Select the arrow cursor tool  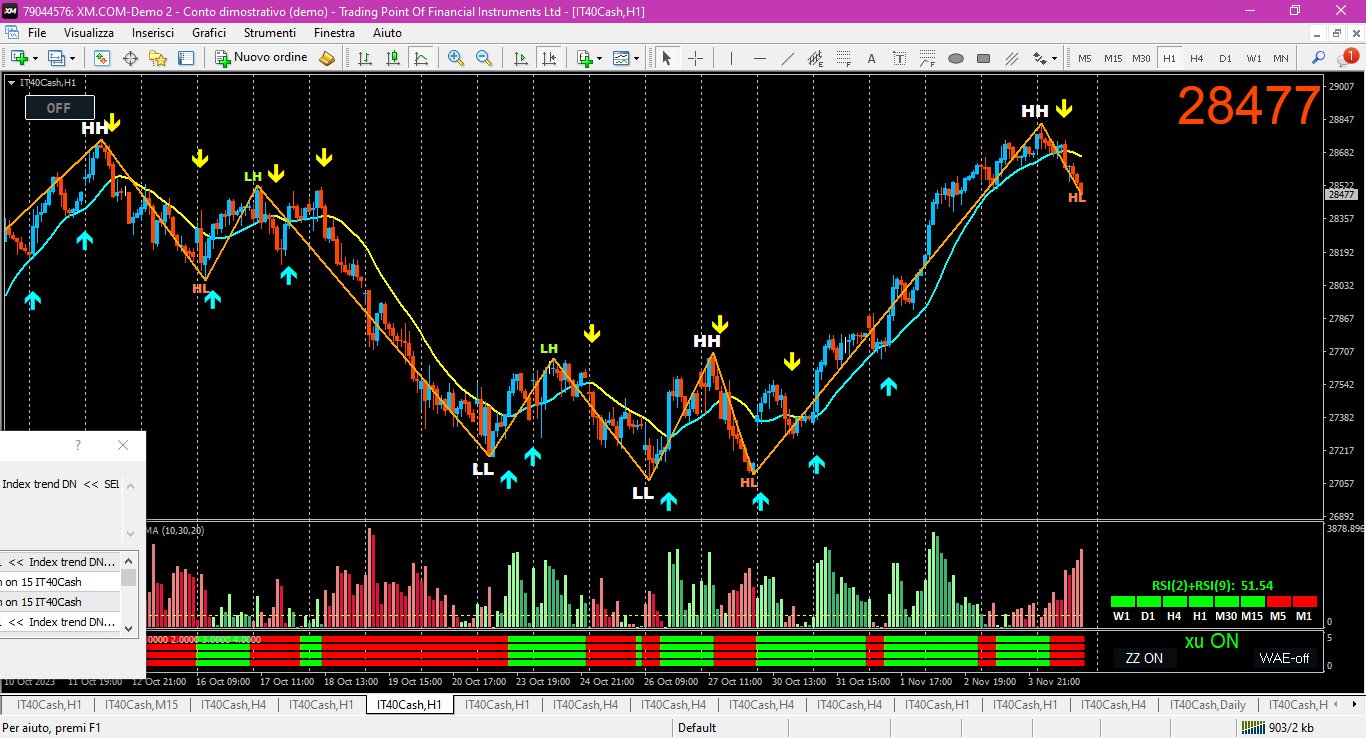coord(667,58)
